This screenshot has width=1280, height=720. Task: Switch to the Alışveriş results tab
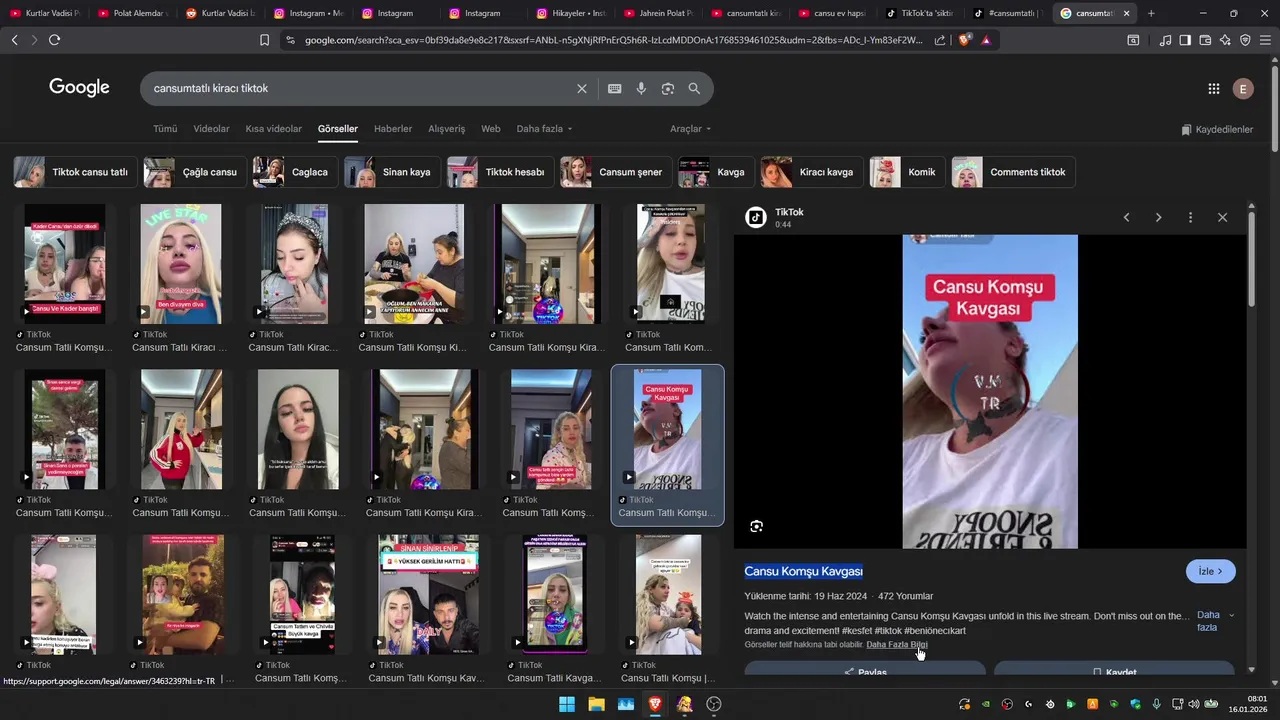click(x=447, y=129)
